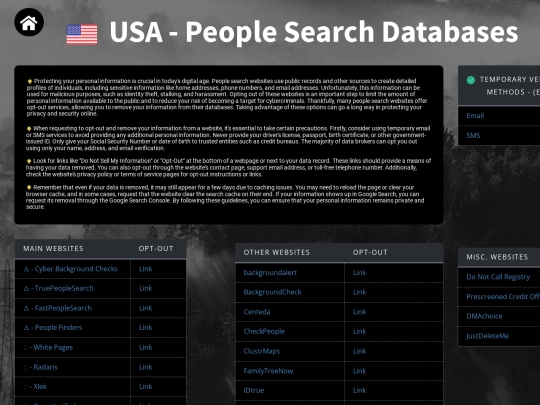Image resolution: width=540 pixels, height=405 pixels.
Task: Click the Temporary Verification Methods heading
Action: coord(510,86)
